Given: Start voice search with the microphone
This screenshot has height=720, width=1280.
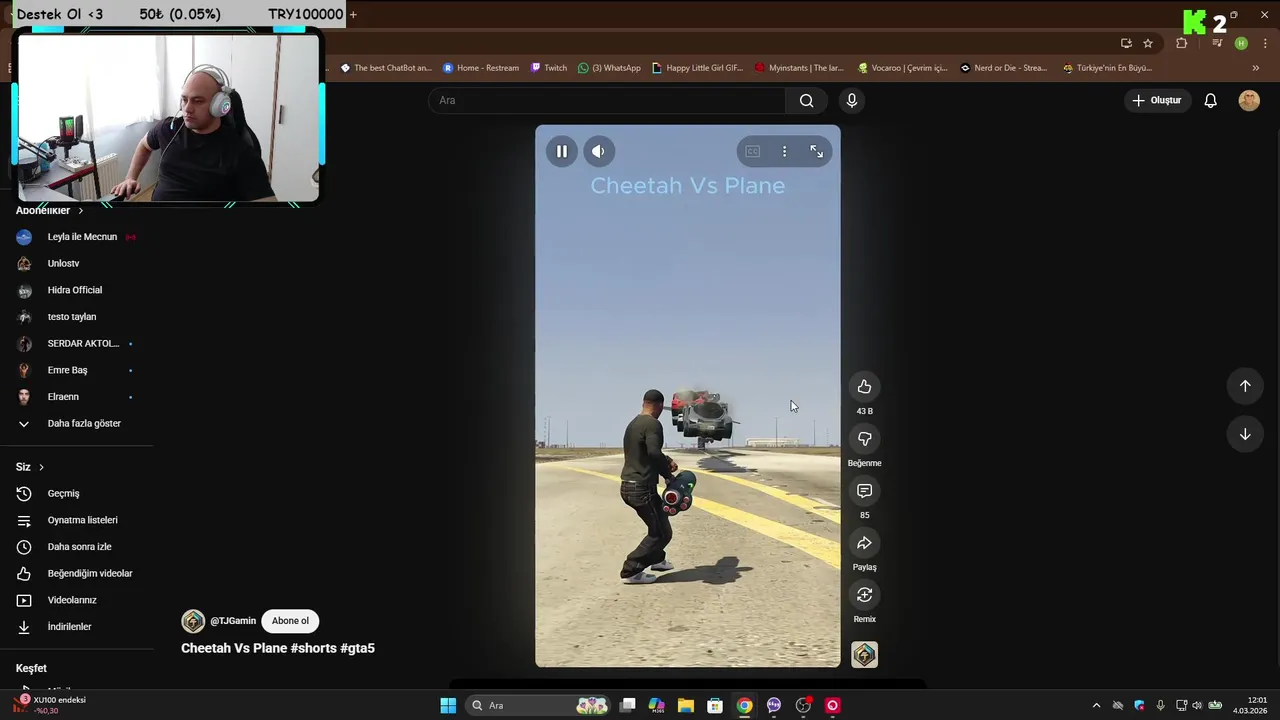Looking at the screenshot, I should pos(852,100).
